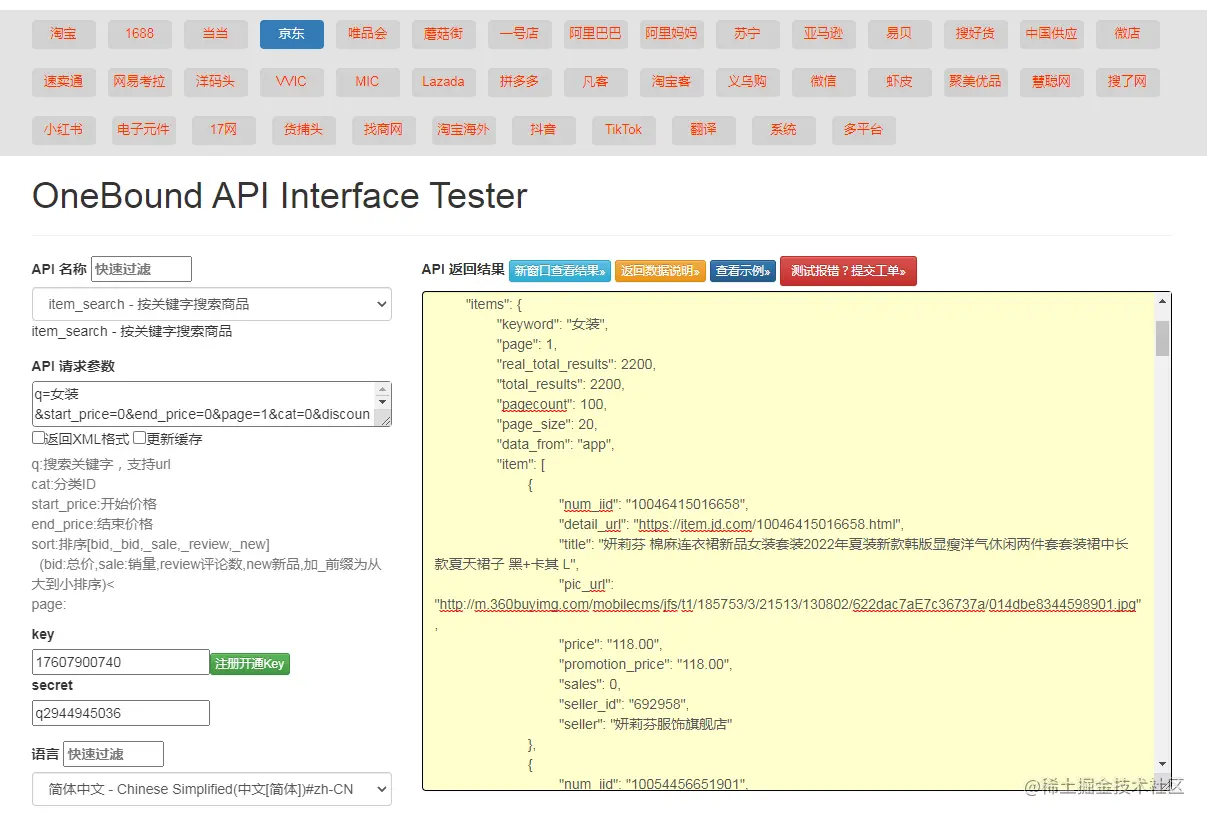Select the active 京东 tab
The width and height of the screenshot is (1207, 819).
tap(292, 34)
